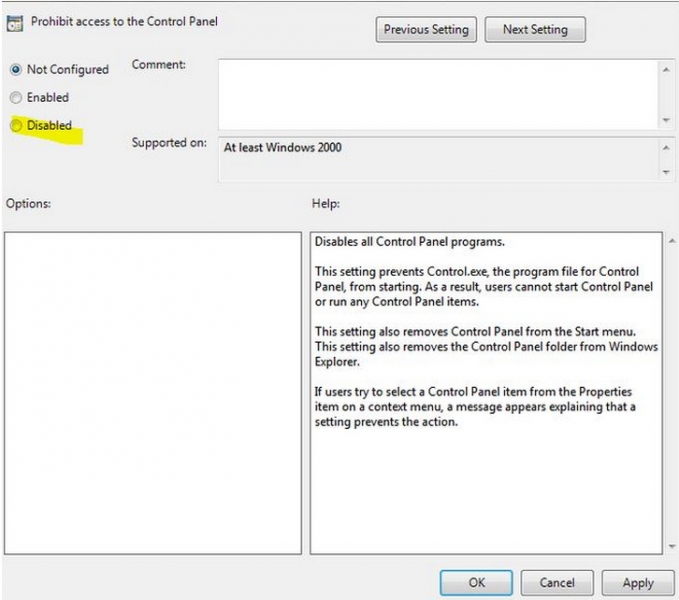Click Supported on scroll down arrow
The width and height of the screenshot is (679, 600).
667,172
